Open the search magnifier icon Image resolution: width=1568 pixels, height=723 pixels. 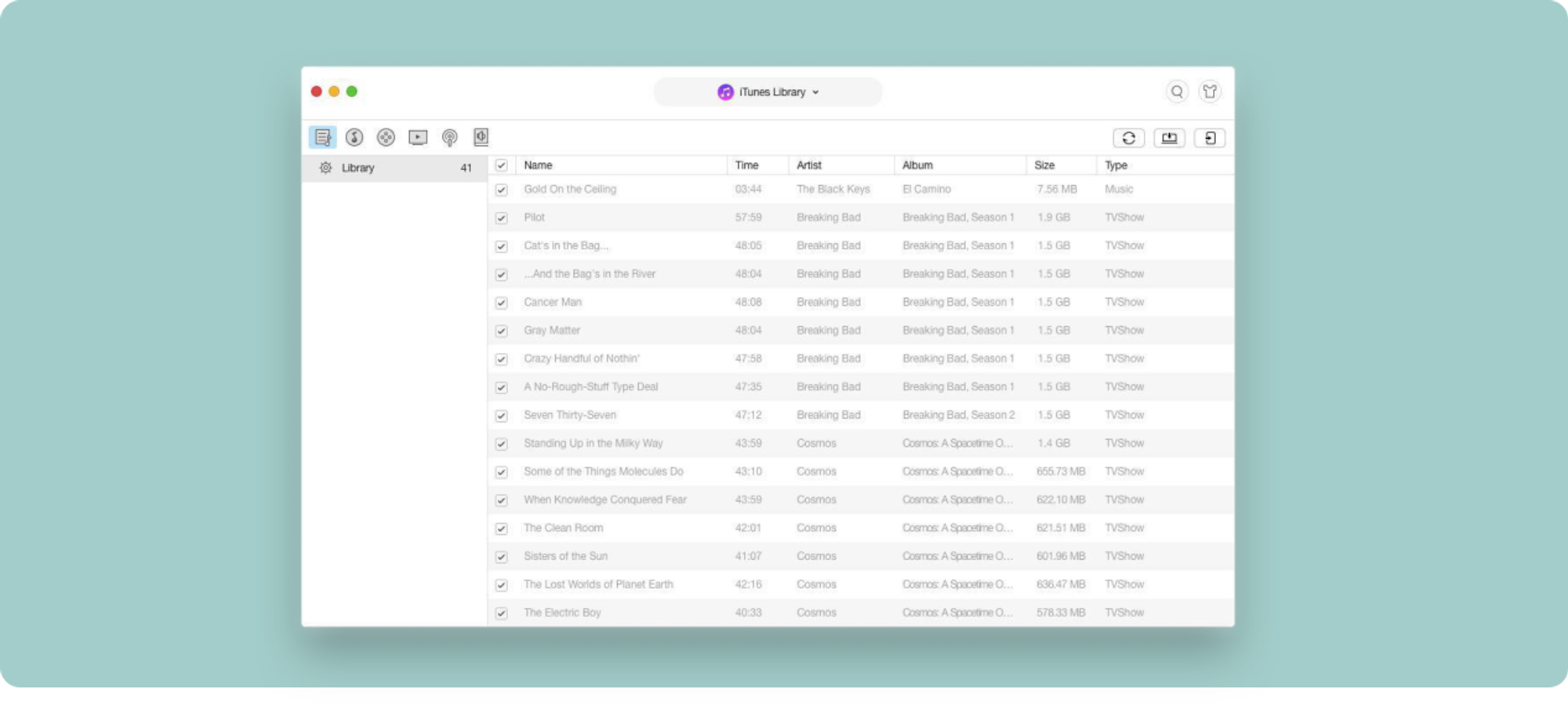(1177, 92)
